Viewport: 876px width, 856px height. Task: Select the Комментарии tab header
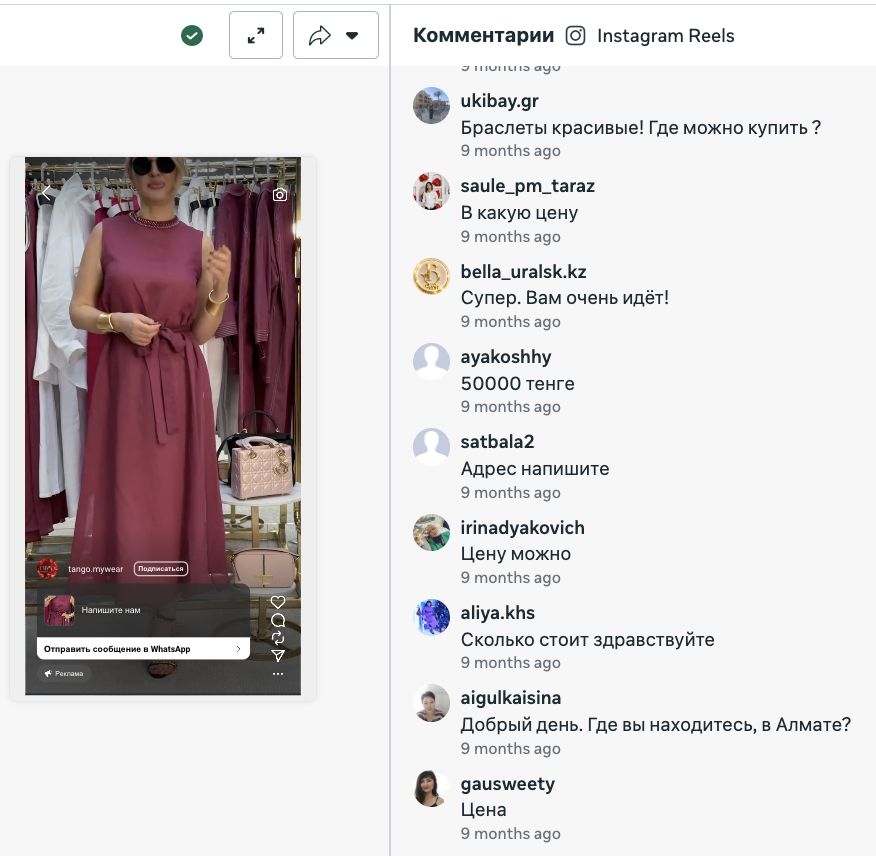483,36
